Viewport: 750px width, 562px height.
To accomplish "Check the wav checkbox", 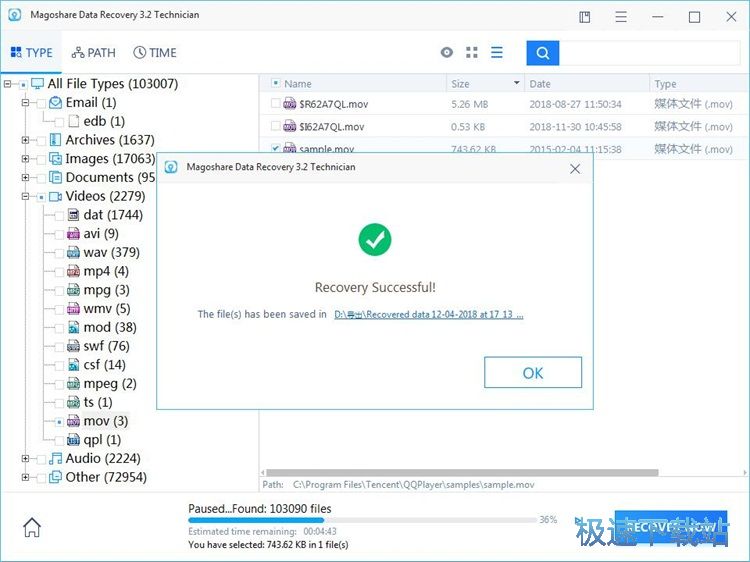I will pos(59,253).
